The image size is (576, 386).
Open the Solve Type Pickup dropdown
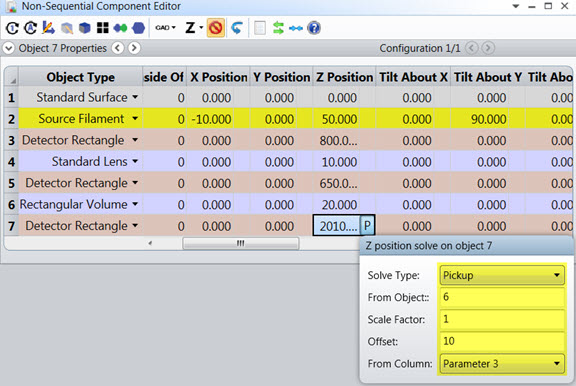(502, 275)
